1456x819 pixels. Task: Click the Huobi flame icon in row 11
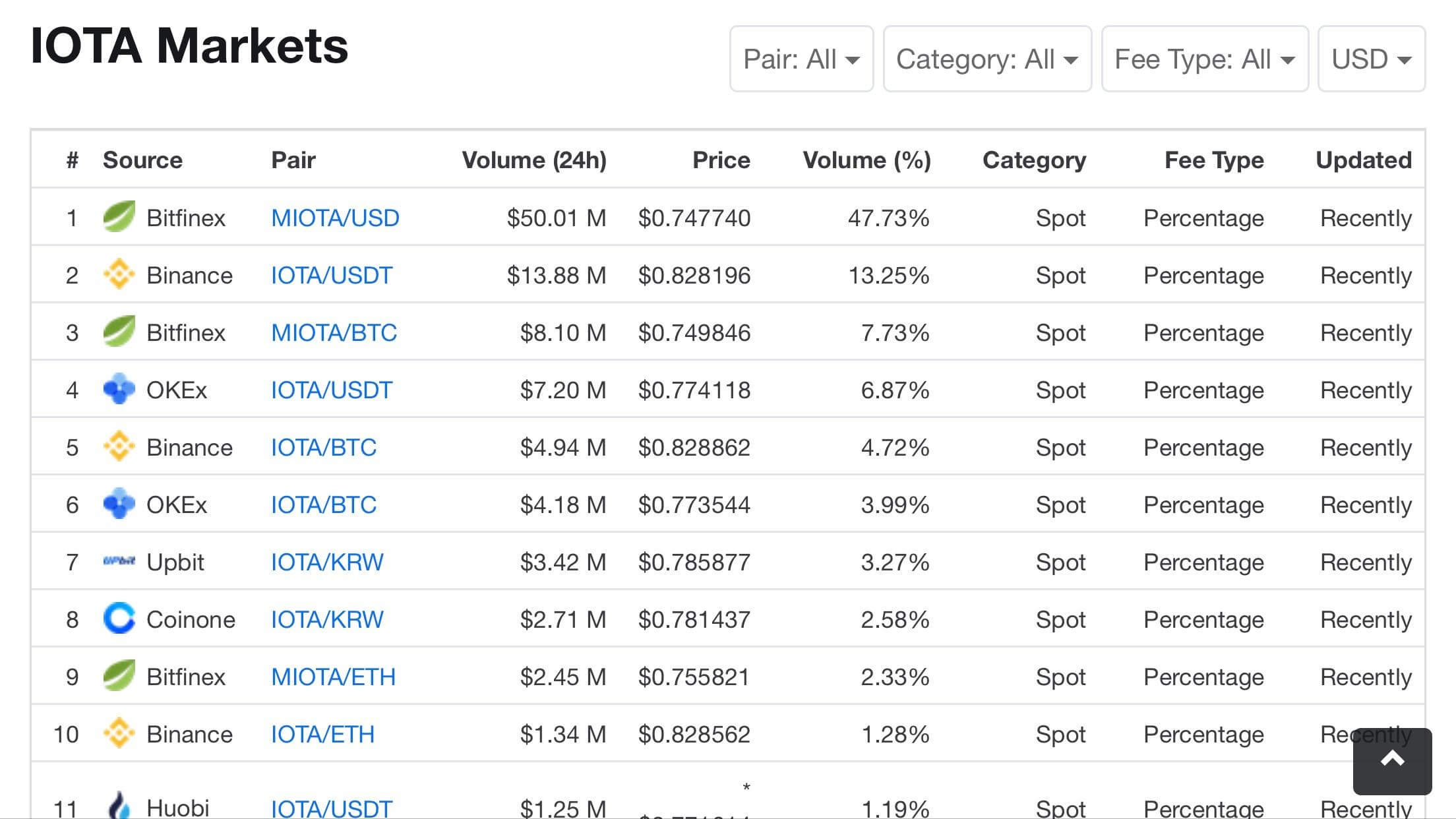pyautogui.click(x=119, y=805)
